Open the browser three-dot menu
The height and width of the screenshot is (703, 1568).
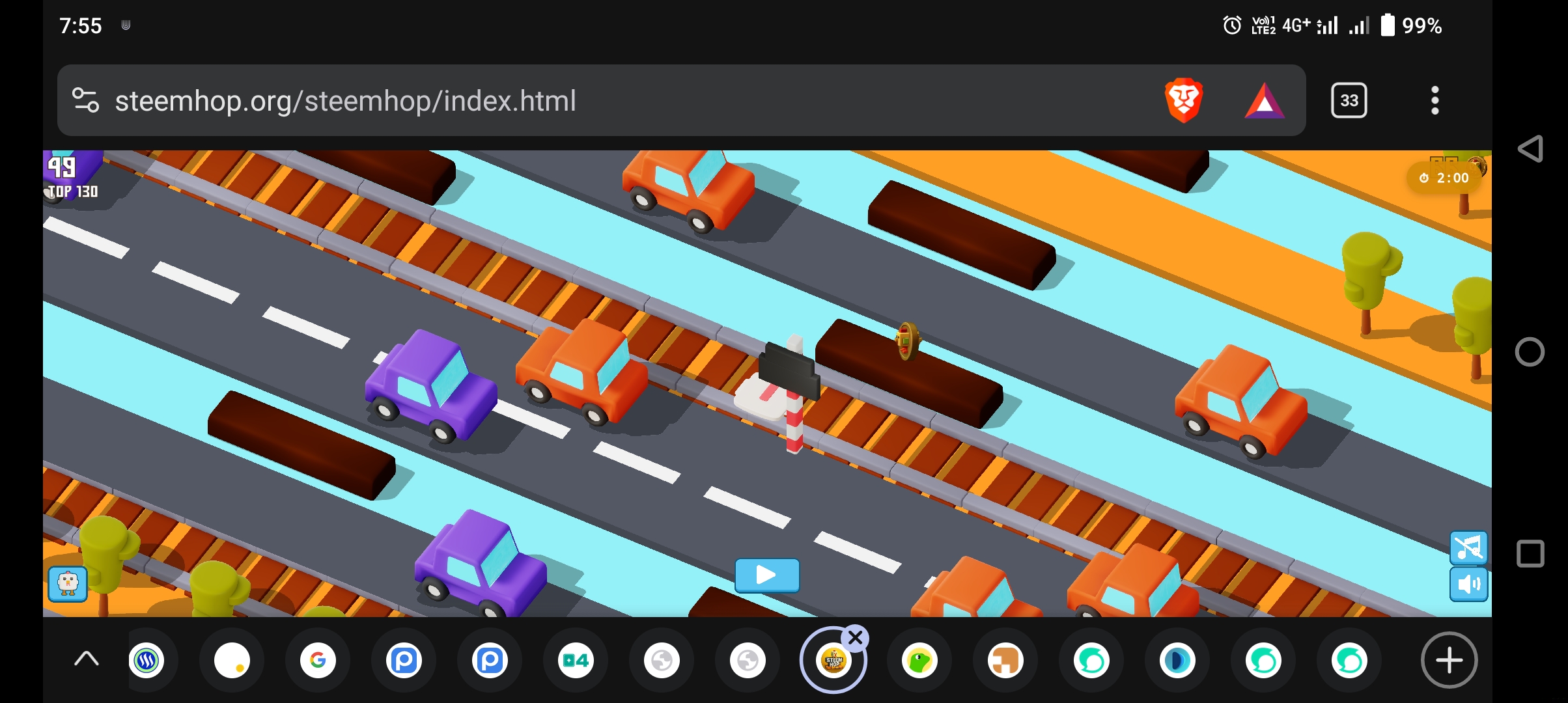(1435, 100)
